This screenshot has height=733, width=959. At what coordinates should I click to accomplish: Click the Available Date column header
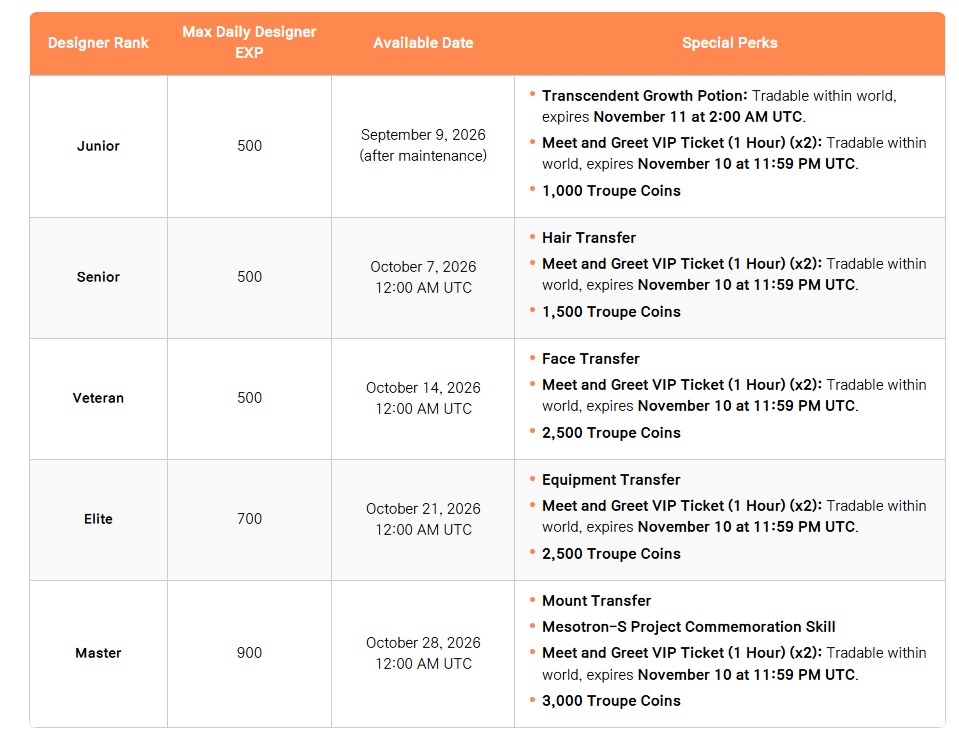[x=423, y=43]
